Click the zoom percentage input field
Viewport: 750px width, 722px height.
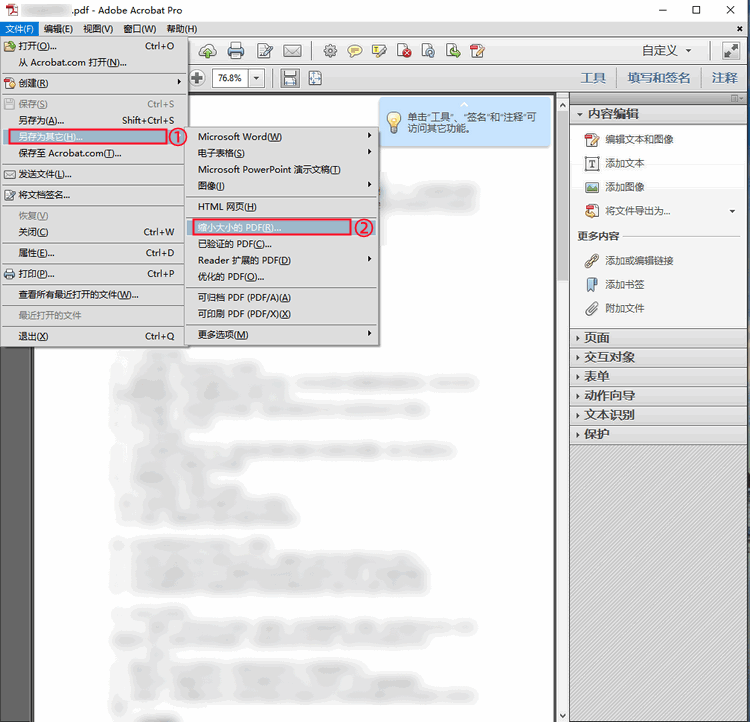(x=230, y=78)
